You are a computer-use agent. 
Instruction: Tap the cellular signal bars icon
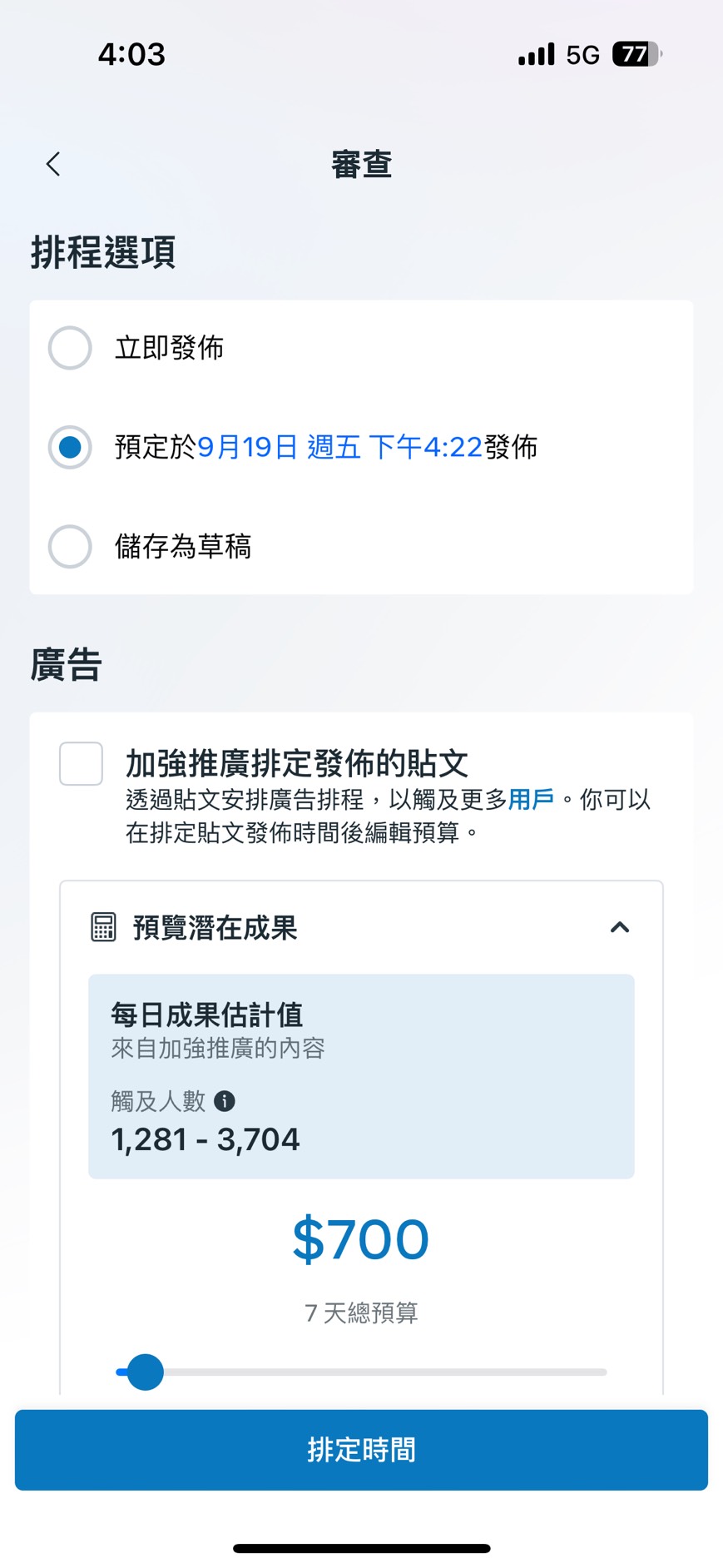click(x=536, y=55)
